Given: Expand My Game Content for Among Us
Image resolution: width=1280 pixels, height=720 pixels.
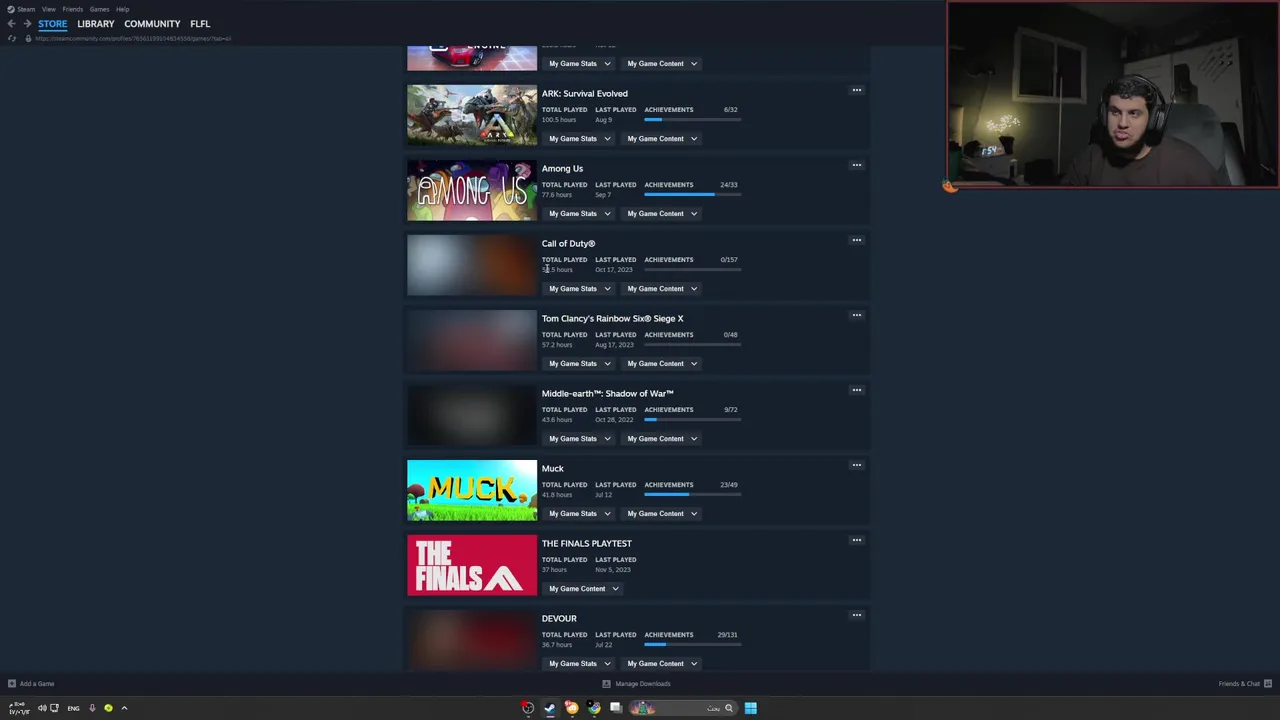Looking at the screenshot, I should (662, 214).
